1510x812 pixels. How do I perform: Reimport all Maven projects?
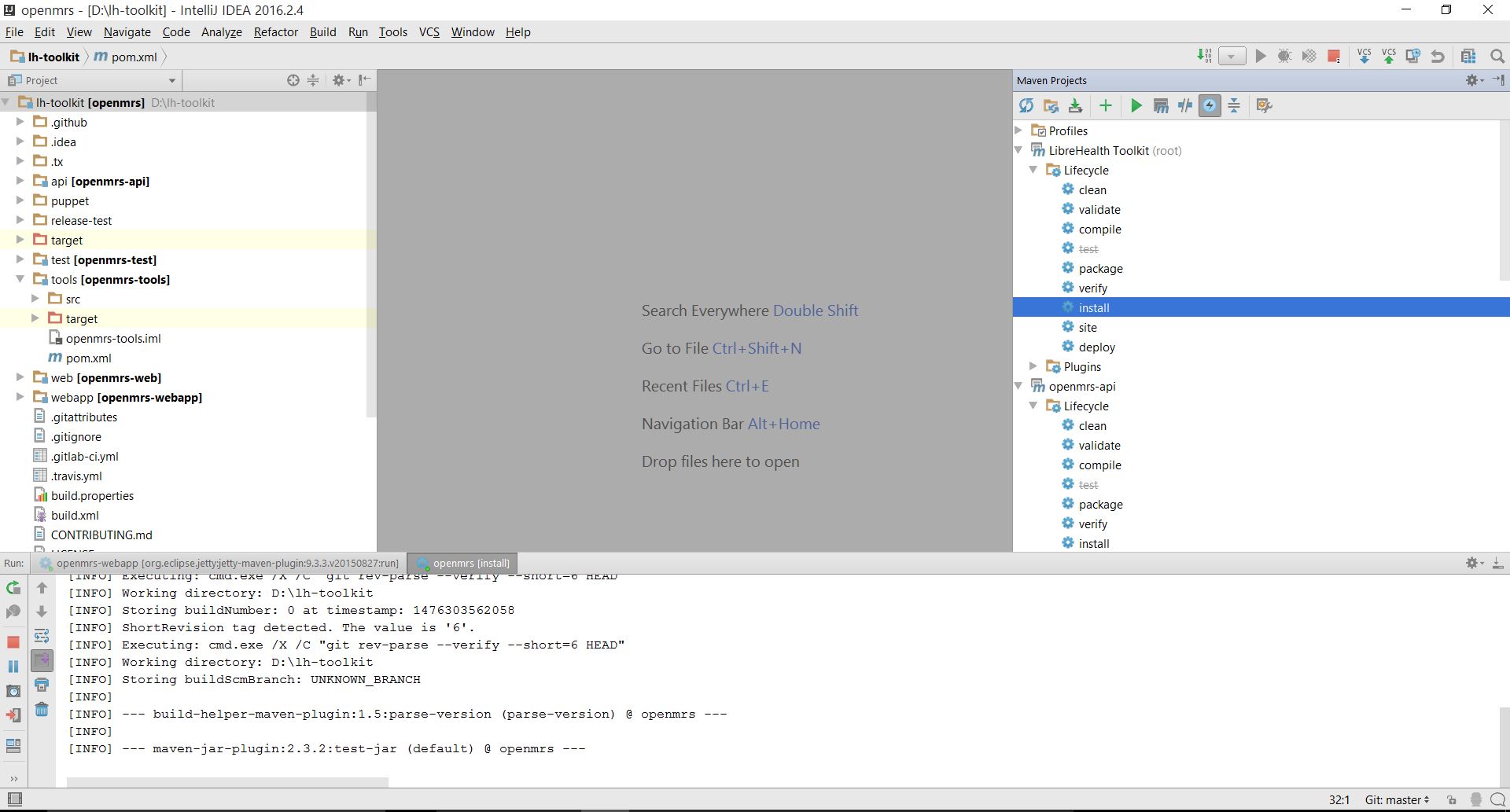(1026, 105)
